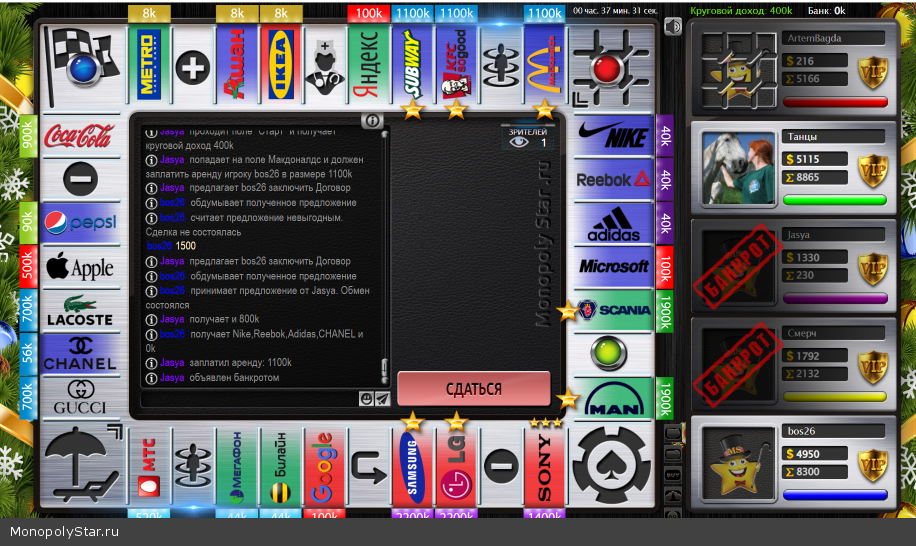The image size is (916, 546).
Task: Open bos26's star avatar
Action: pos(738,464)
